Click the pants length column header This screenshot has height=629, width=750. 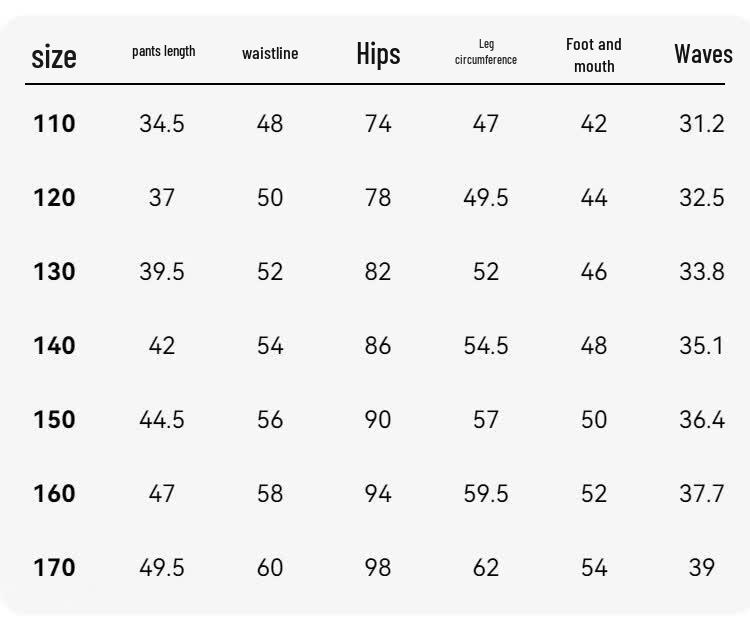tap(164, 51)
